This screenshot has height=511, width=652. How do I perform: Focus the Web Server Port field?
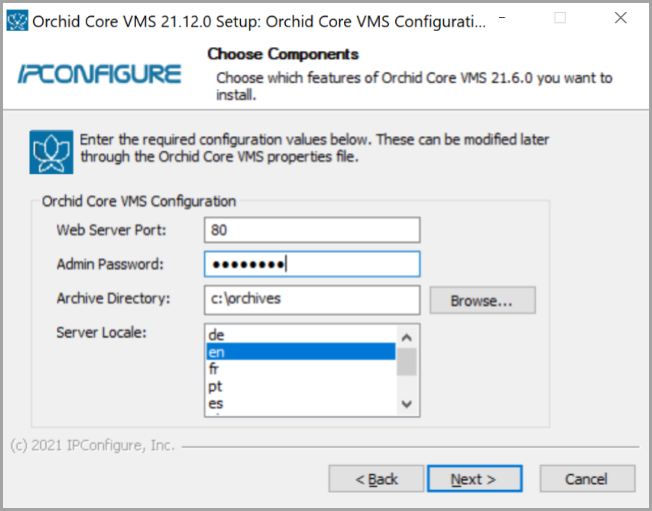(311, 230)
